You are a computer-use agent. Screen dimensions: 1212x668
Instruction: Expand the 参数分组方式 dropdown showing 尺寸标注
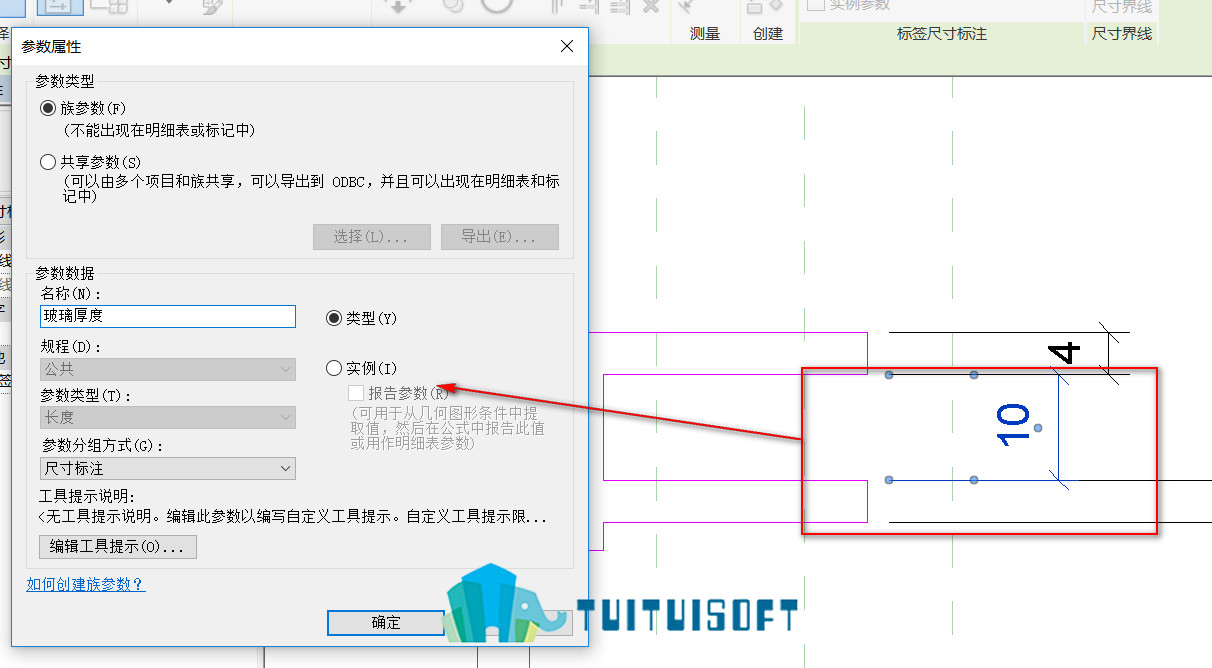168,468
